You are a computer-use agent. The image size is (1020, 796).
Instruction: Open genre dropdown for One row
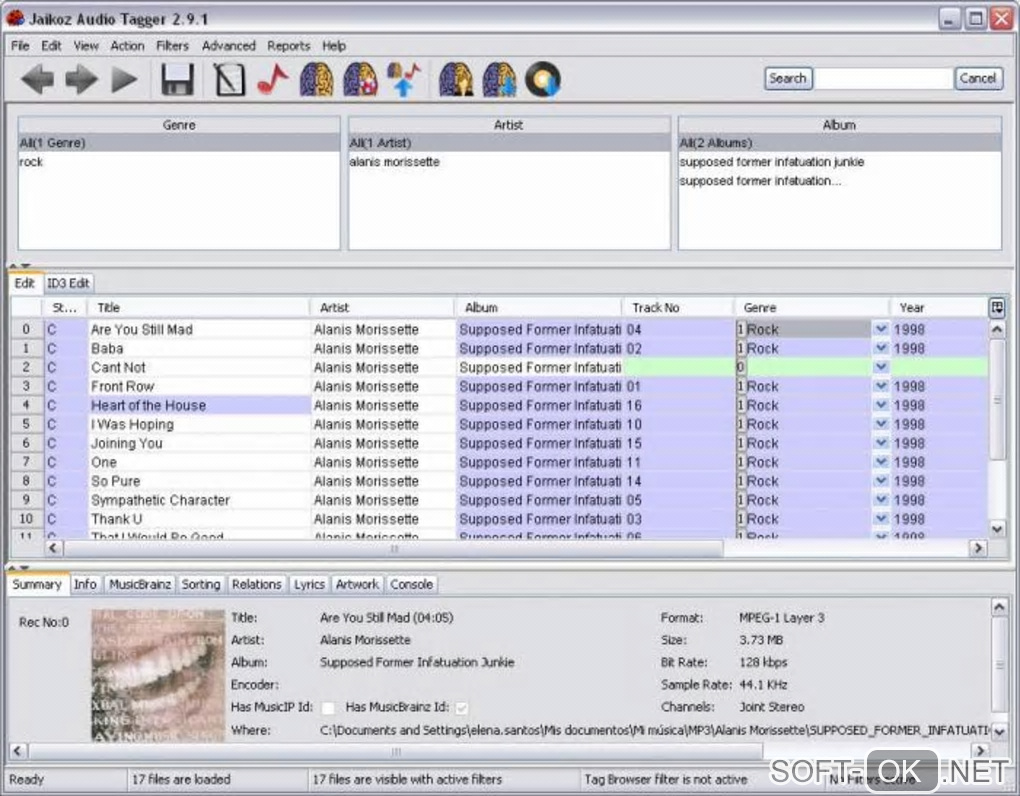[881, 462]
